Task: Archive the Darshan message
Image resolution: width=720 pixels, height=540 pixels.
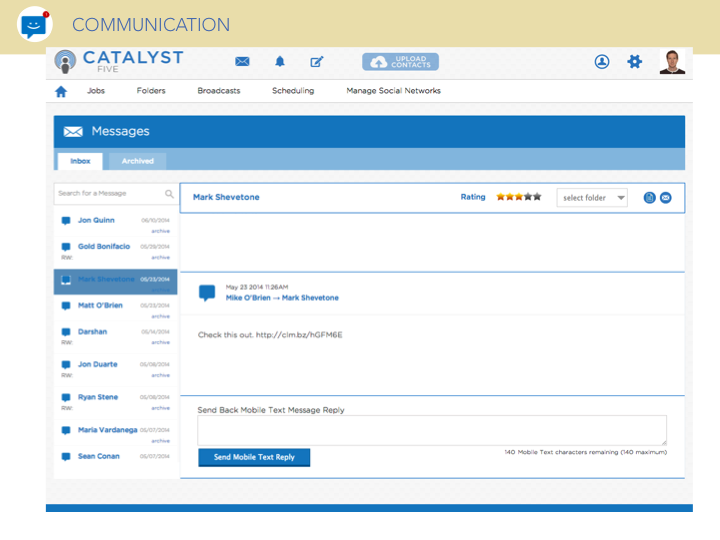Action: point(161,343)
